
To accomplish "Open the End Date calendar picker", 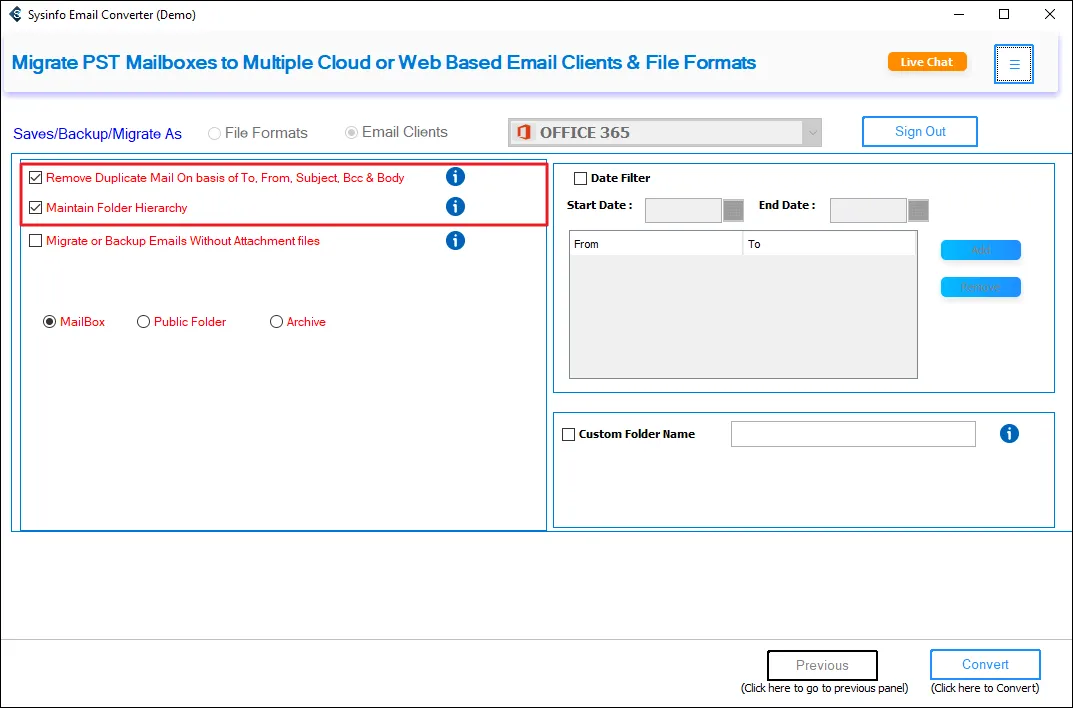I will click(918, 210).
